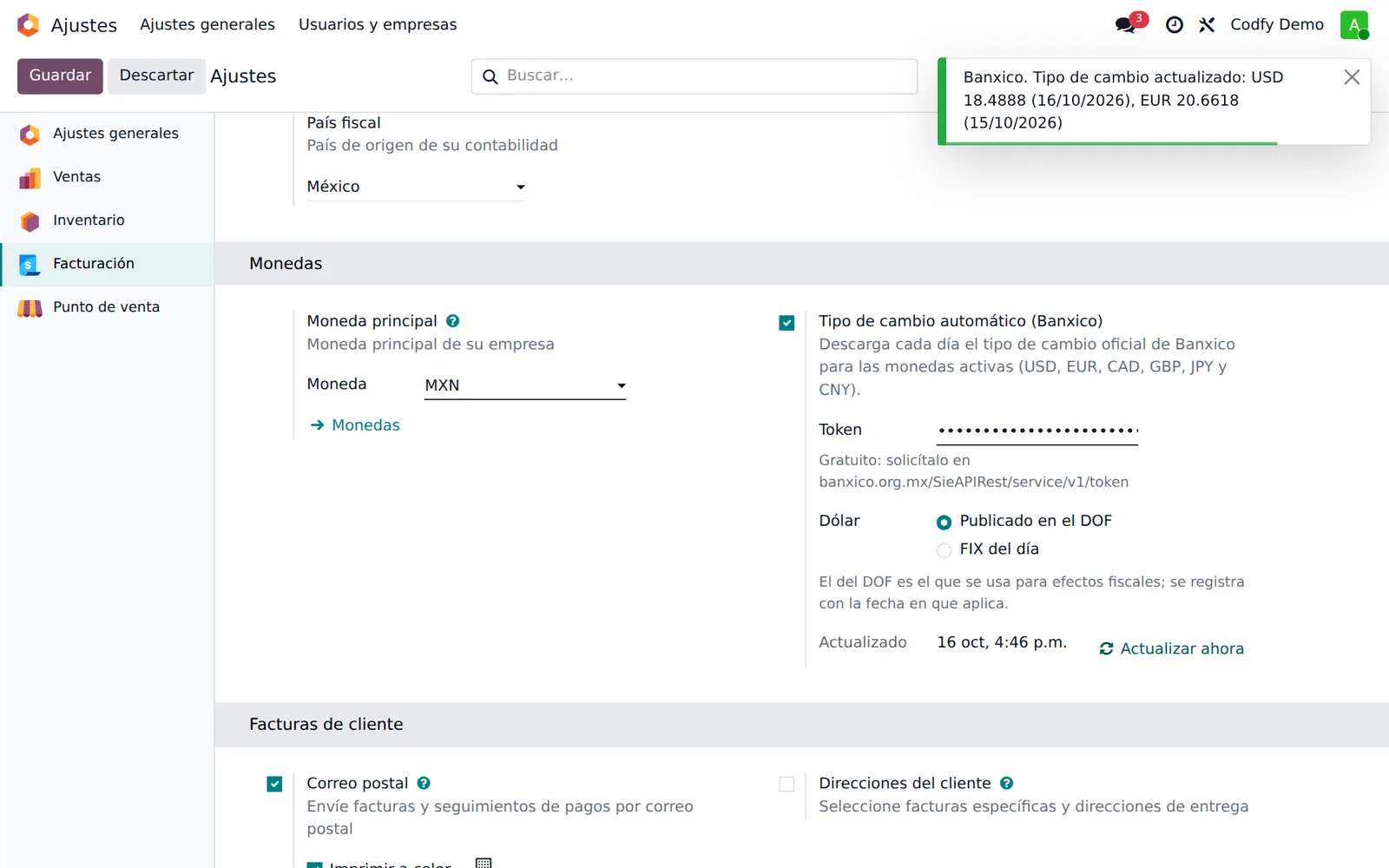Screen dimensions: 1389x868
Task: Disable Tipo de cambio automático checkbox
Action: (x=787, y=323)
